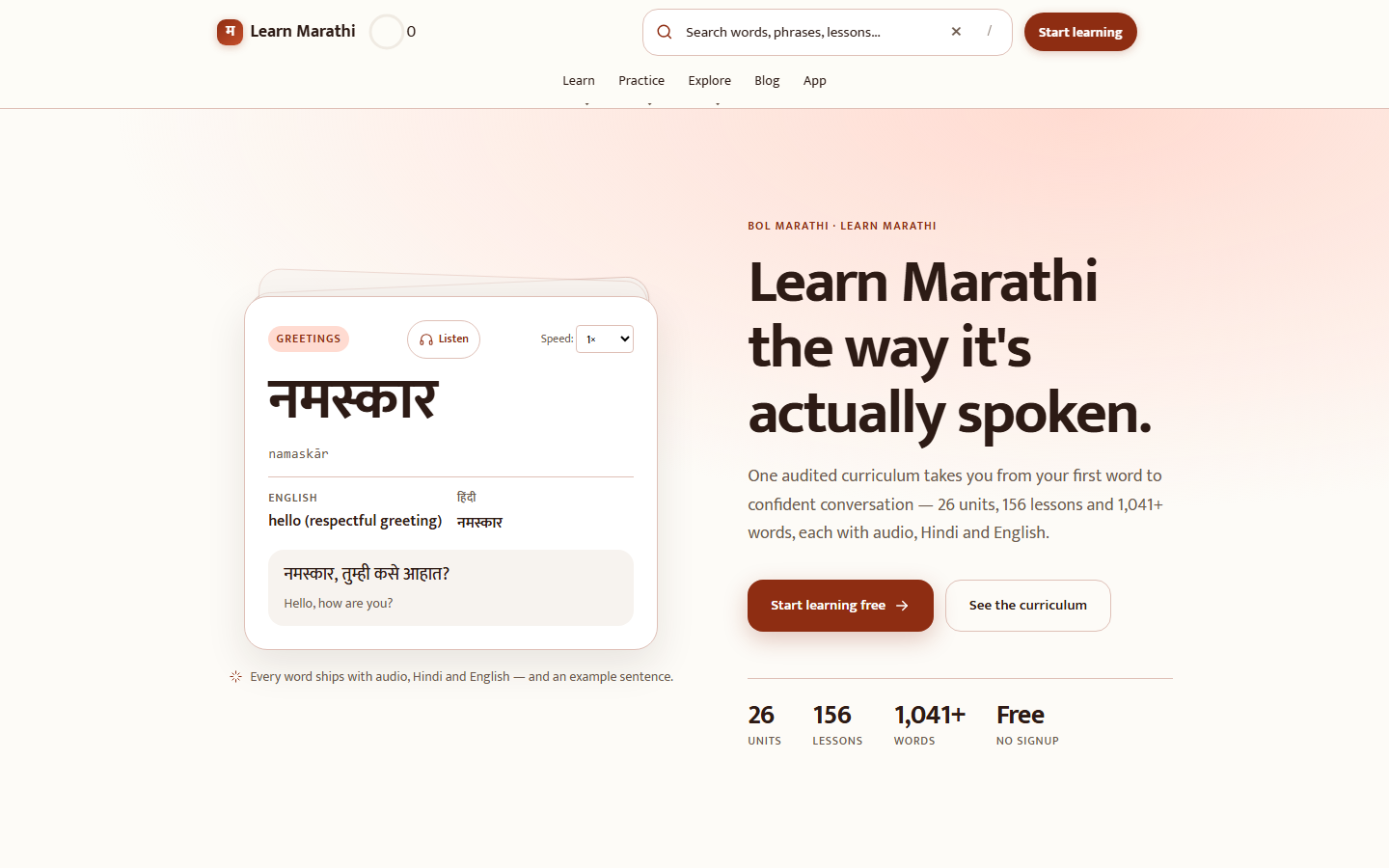Clear the search field with the X
Screen dimensions: 1389x868
click(x=956, y=32)
